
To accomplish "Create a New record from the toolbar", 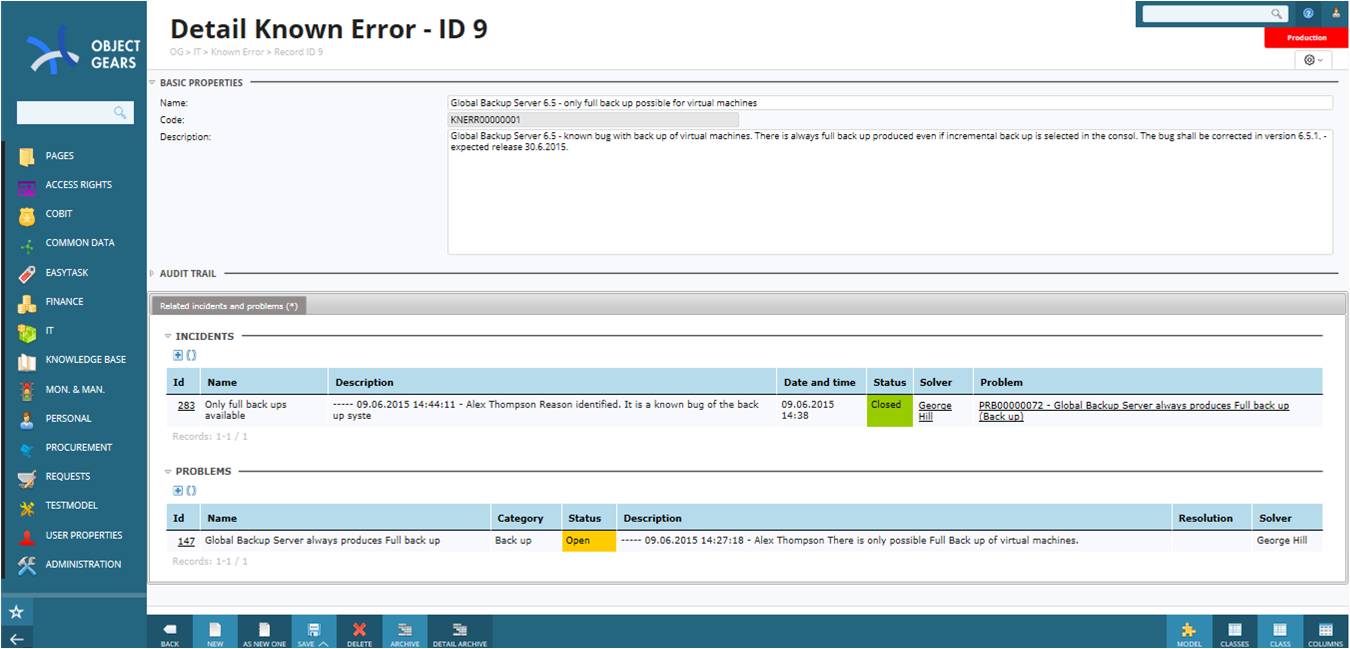I will click(215, 633).
